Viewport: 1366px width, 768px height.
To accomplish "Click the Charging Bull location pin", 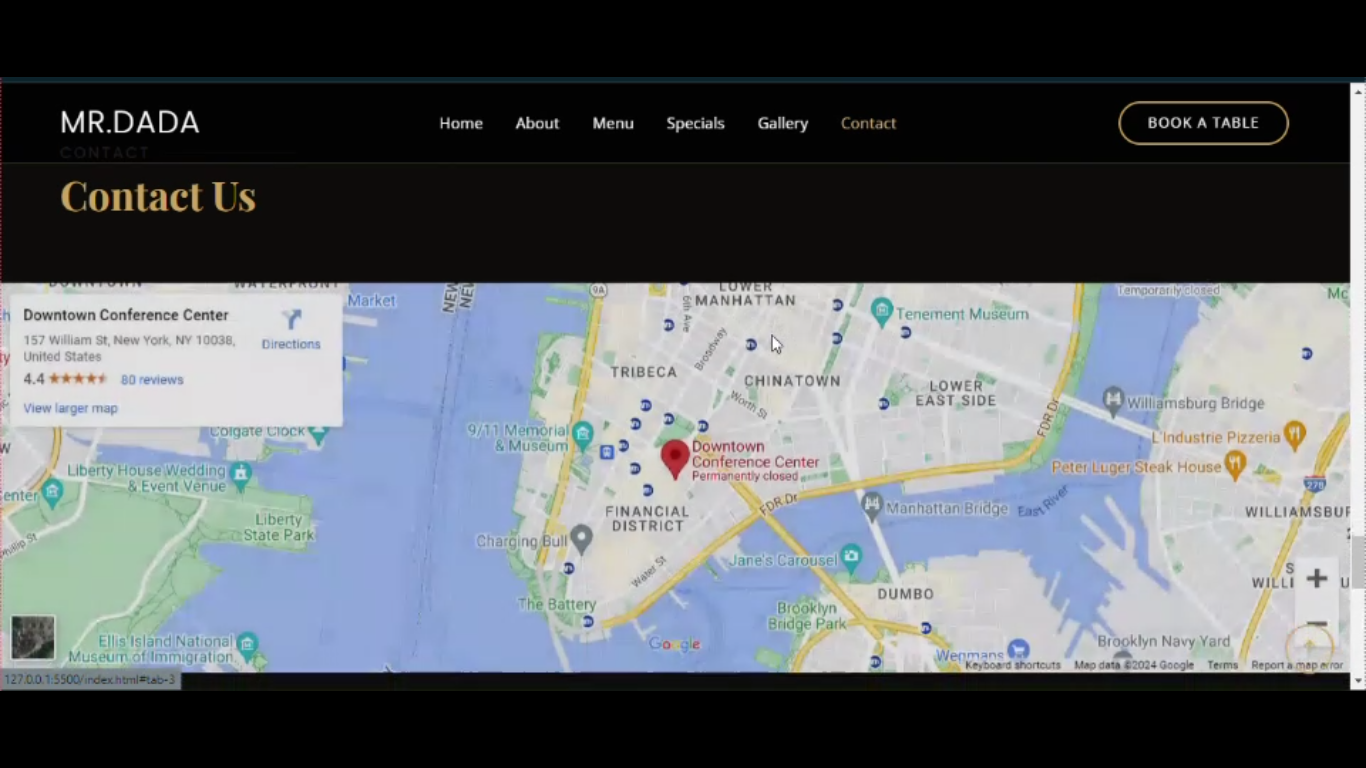I will 581,540.
